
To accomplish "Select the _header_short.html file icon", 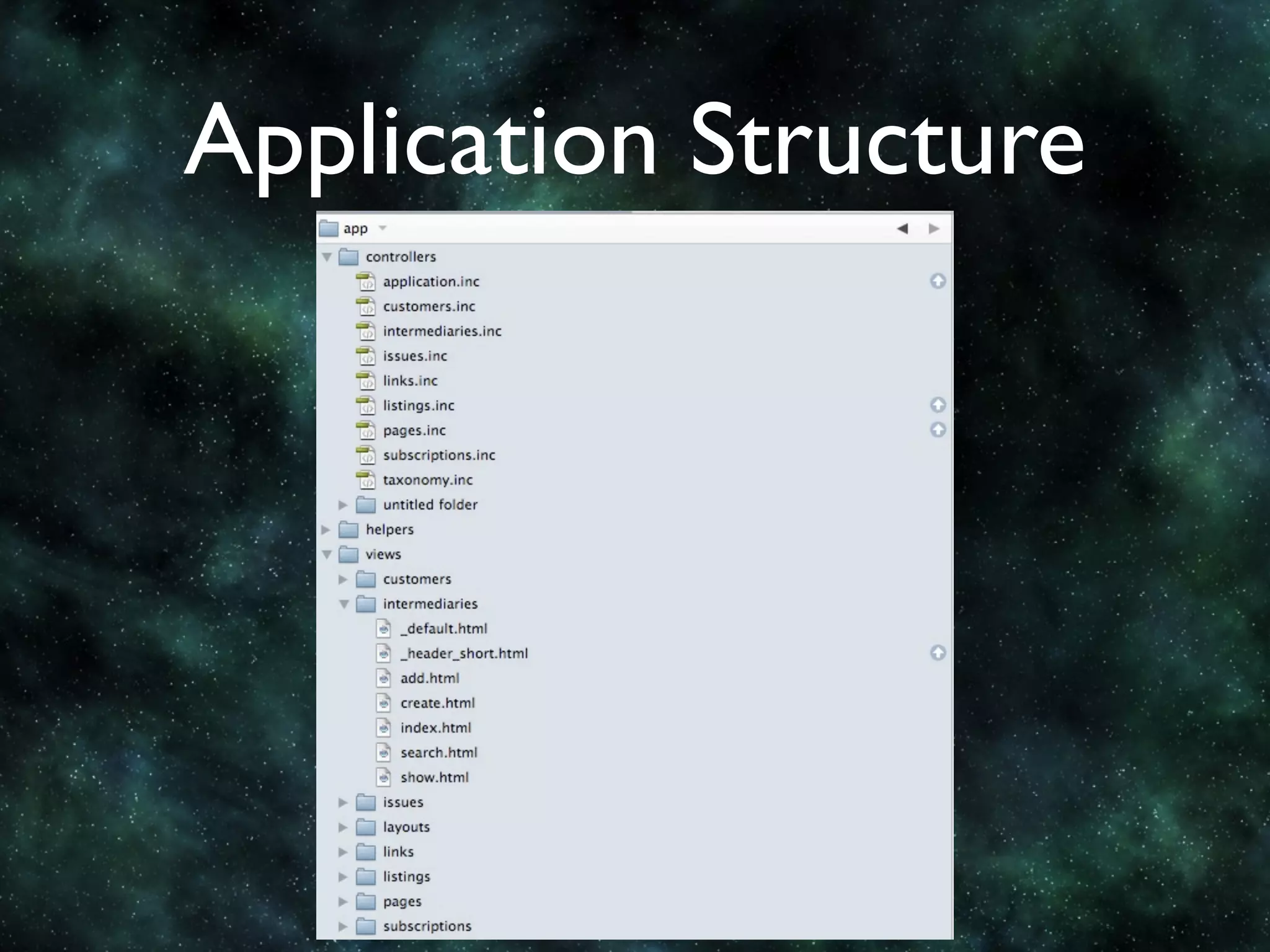I will pos(384,653).
